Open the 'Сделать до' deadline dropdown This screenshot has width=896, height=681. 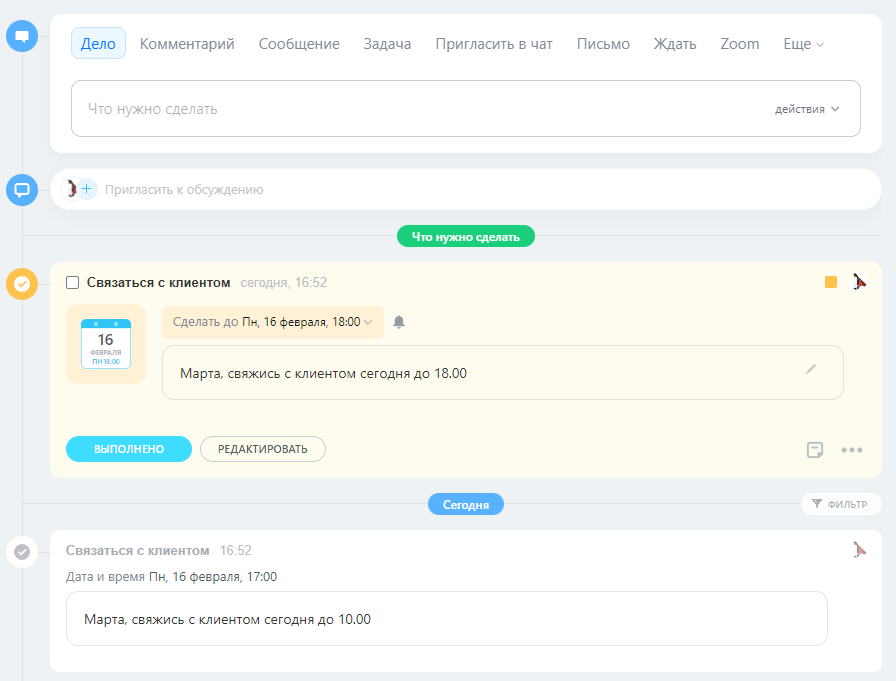(272, 322)
